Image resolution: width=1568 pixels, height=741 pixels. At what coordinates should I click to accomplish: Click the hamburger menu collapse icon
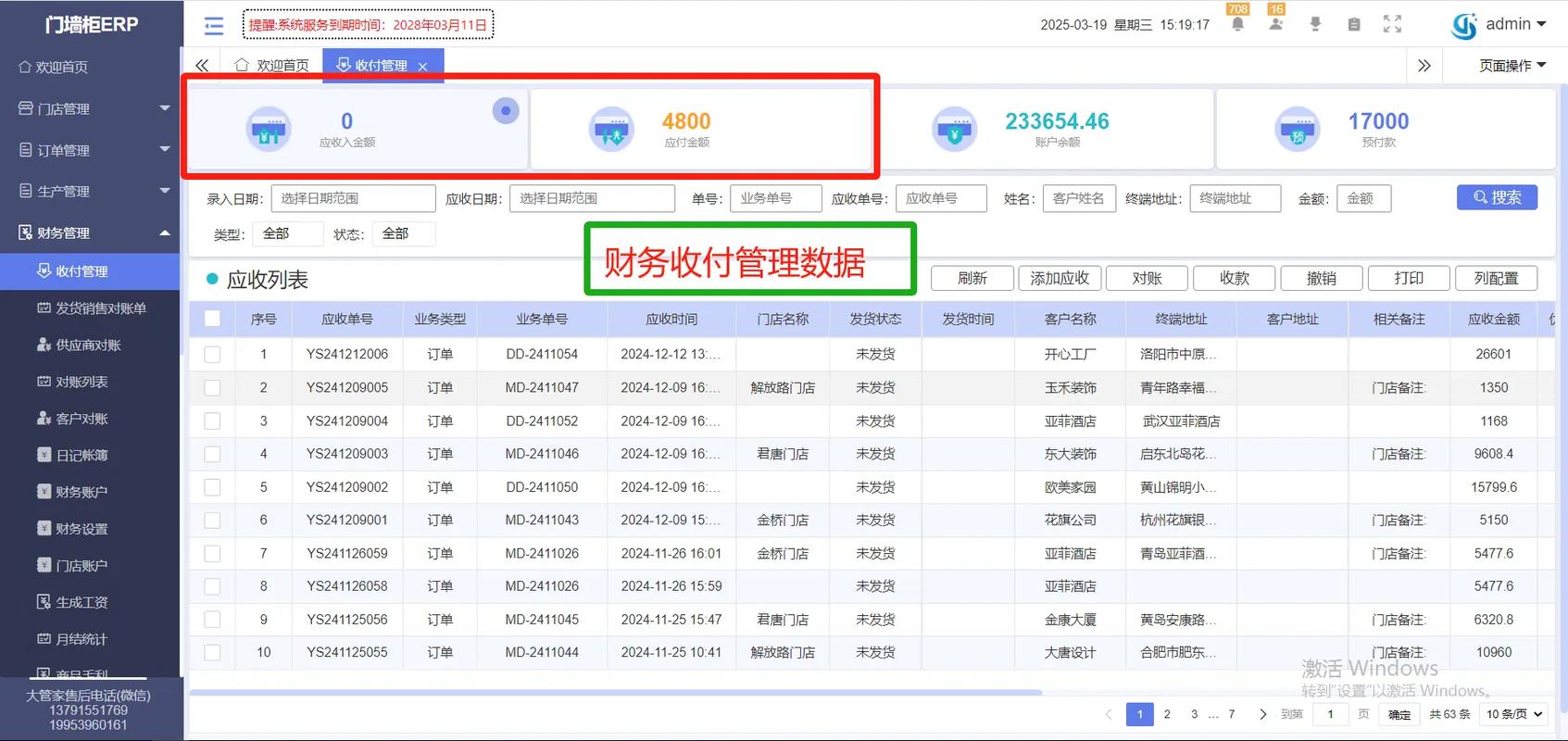coord(214,25)
